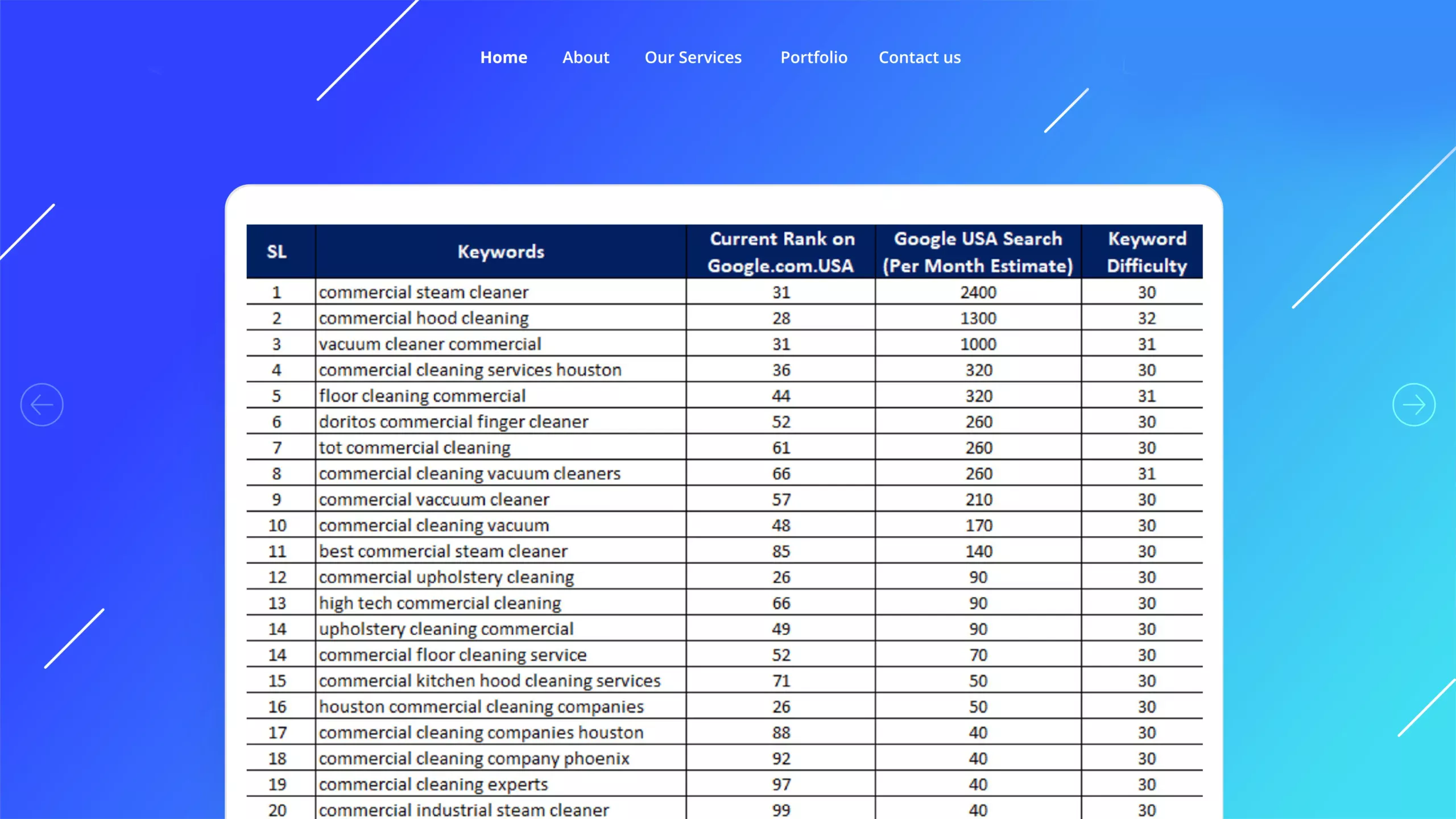Click the 2400 search volume cell

(978, 292)
